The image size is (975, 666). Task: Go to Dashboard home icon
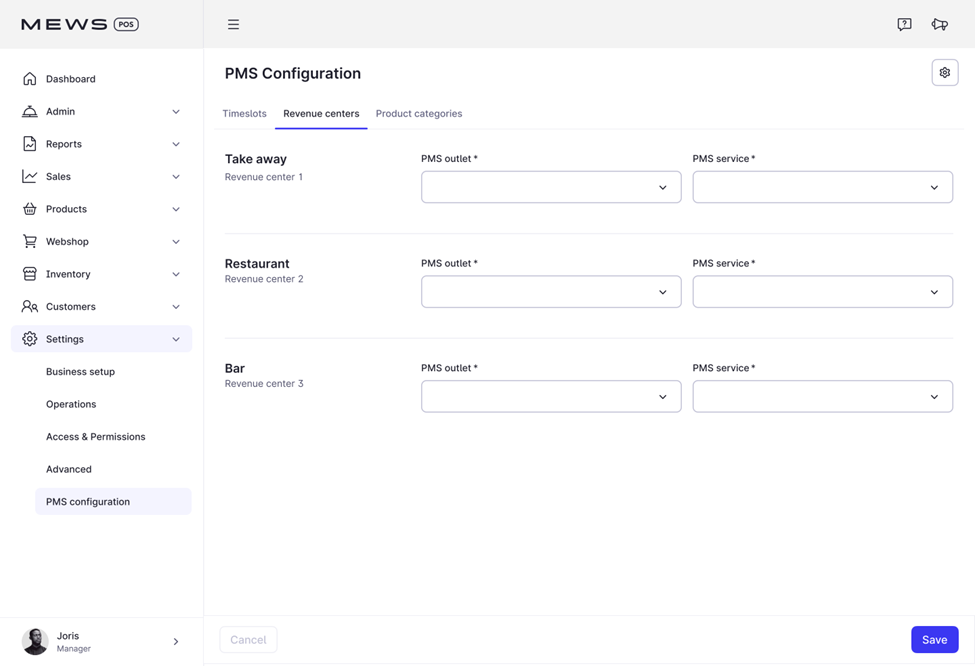[x=30, y=79]
